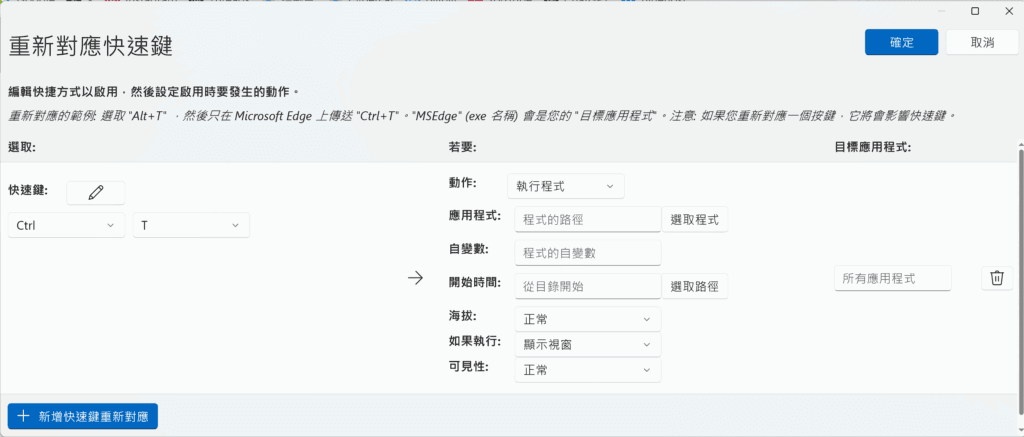Expand the 顯示視窗 dropdown

click(588, 344)
